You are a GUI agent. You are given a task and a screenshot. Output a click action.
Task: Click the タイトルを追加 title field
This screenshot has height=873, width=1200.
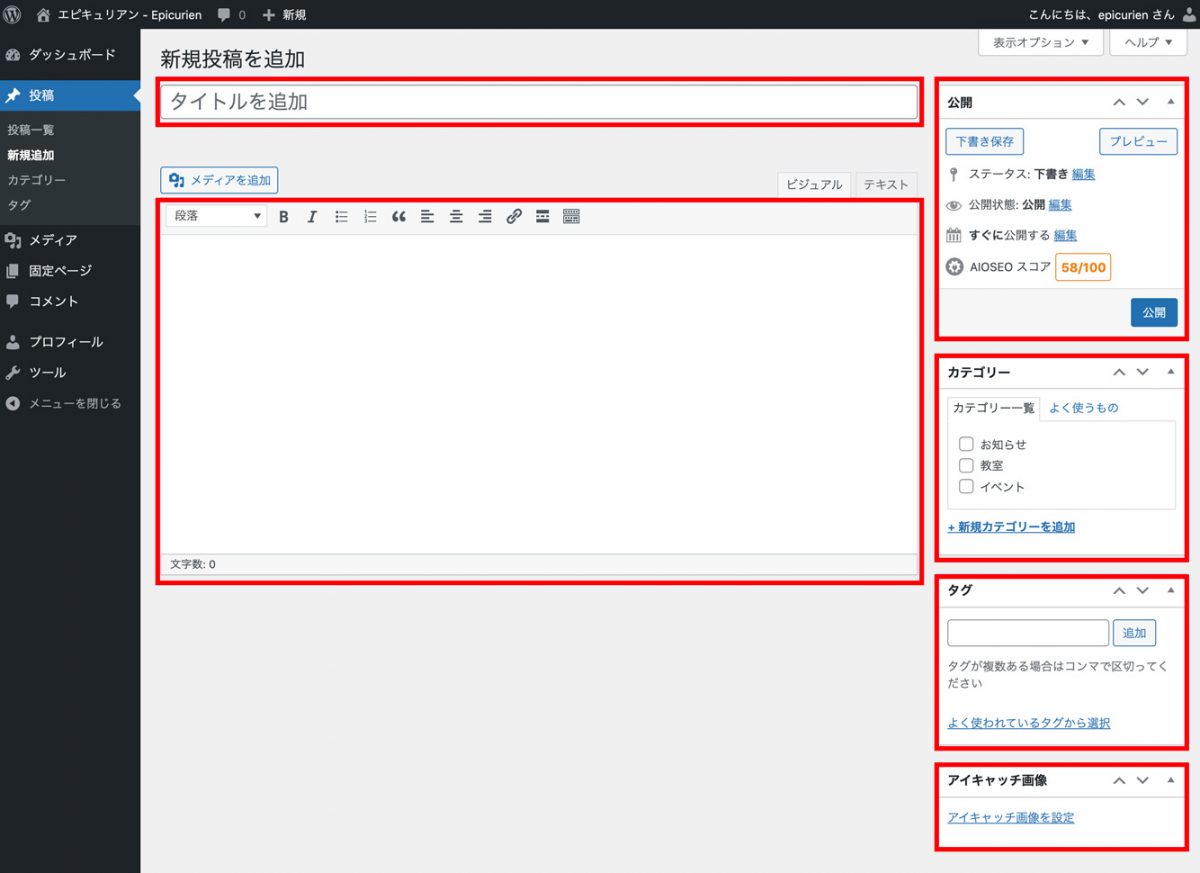pos(538,102)
